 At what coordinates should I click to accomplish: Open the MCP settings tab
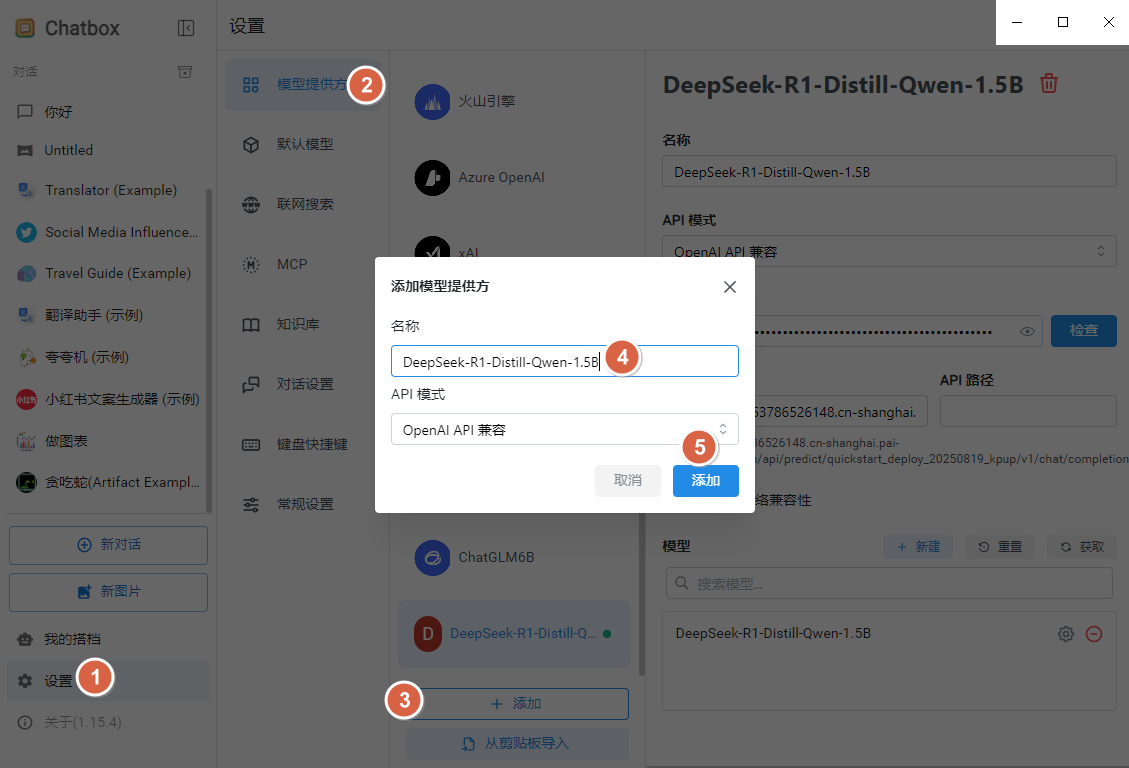302,264
